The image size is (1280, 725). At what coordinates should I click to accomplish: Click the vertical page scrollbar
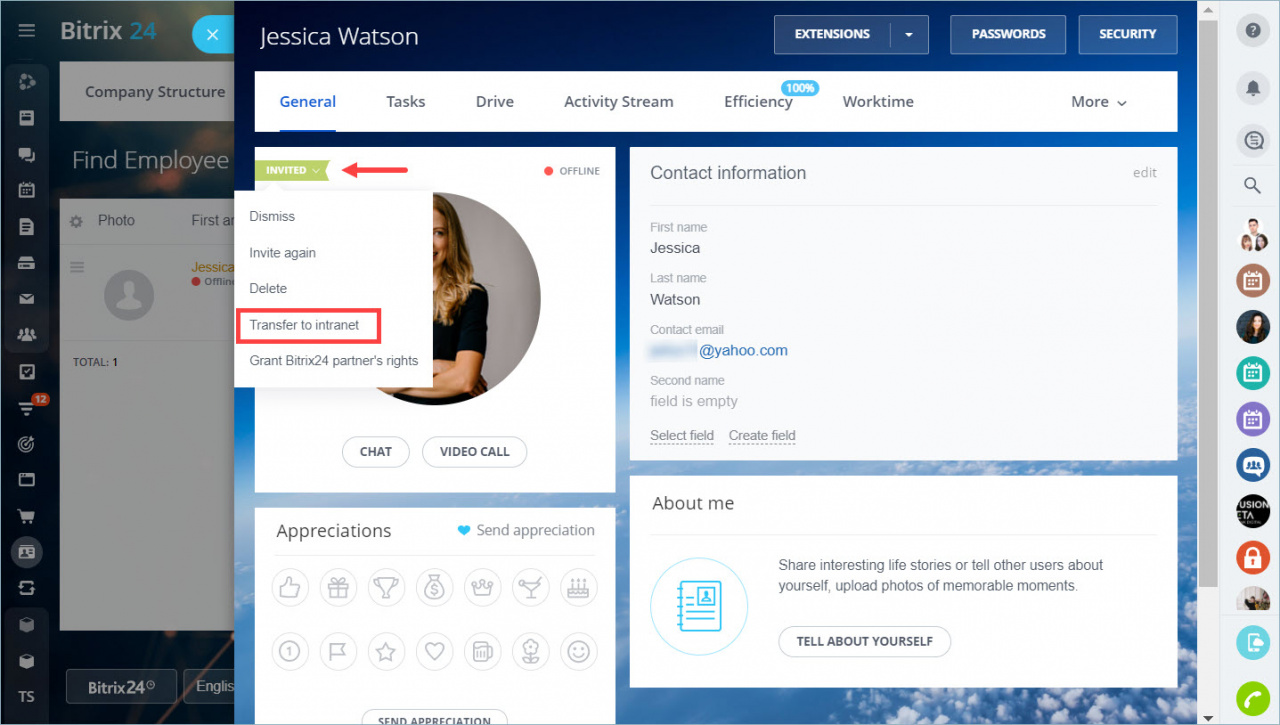tap(1209, 305)
